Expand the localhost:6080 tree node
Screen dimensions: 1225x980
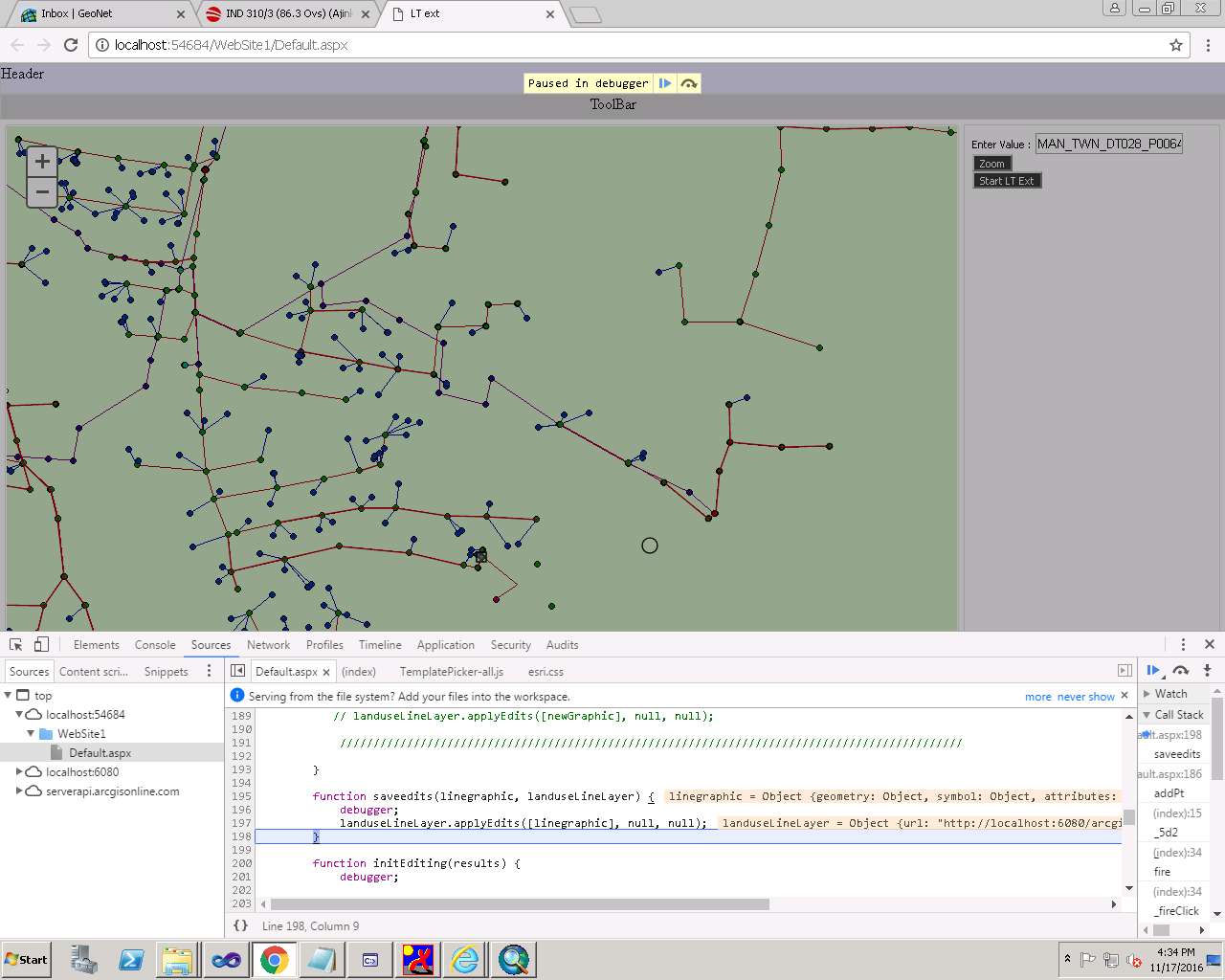coord(19,771)
